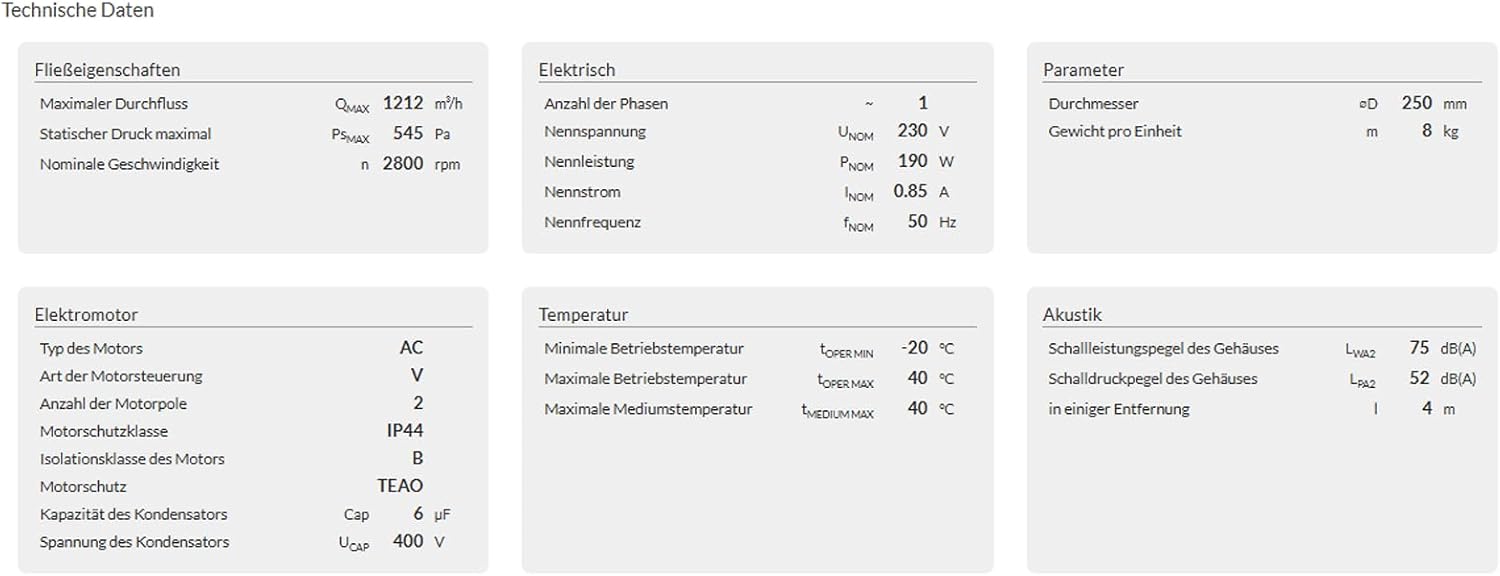Click Statischer Druck maximal label
1500x576 pixels.
(126, 134)
